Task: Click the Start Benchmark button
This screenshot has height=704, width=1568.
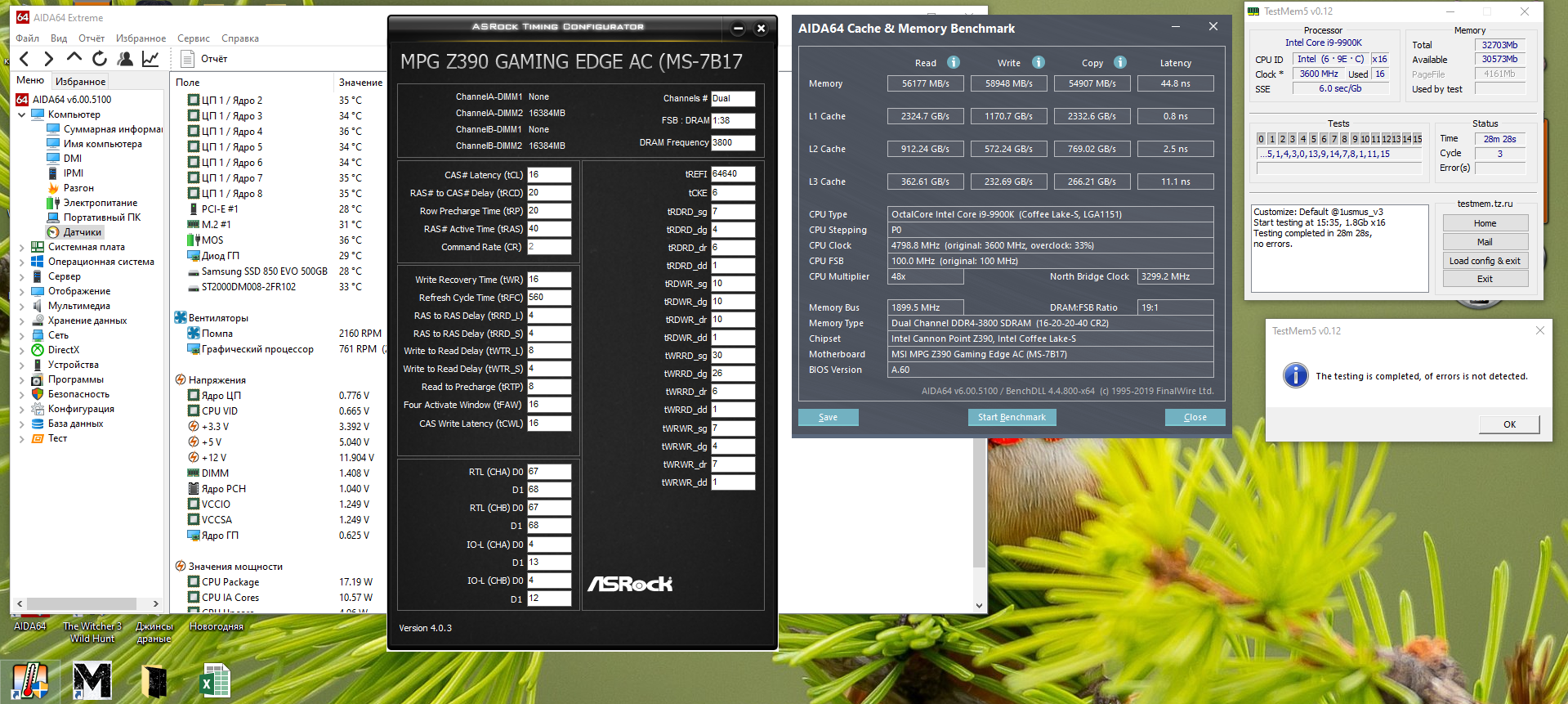Action: (x=1012, y=417)
